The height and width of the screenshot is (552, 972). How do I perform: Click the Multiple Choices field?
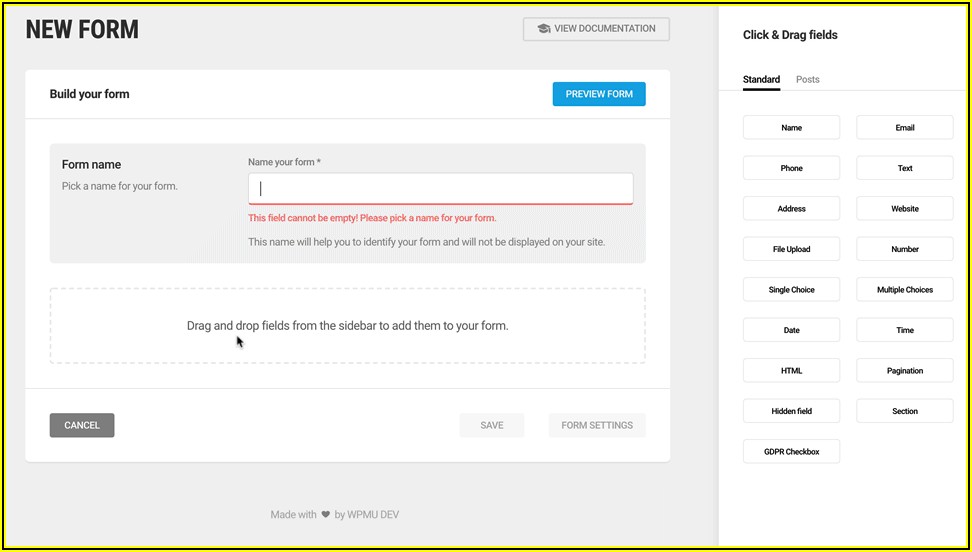pos(904,290)
